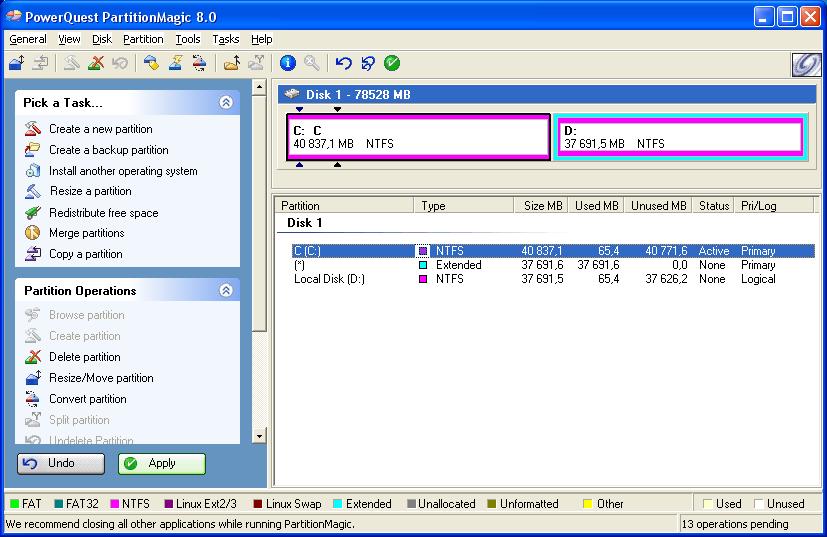
Task: Click the Extended cyan swatch in the legend
Action: point(338,504)
